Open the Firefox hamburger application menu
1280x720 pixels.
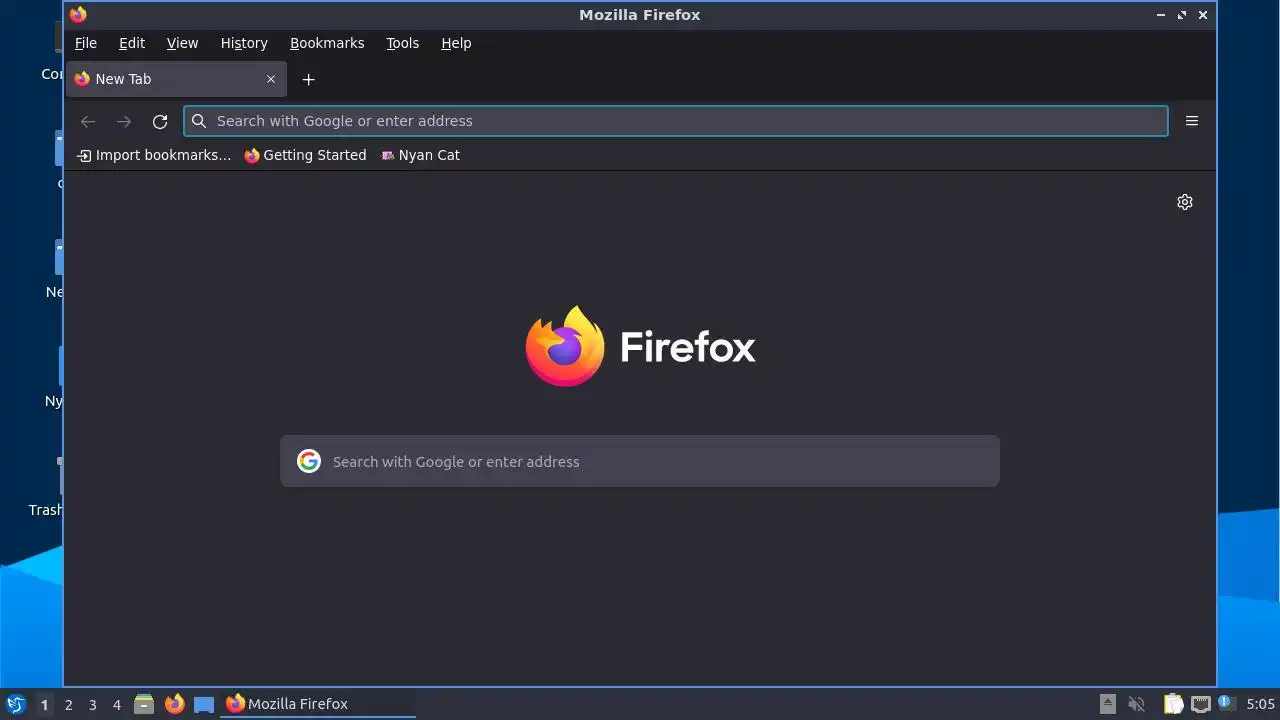tap(1192, 121)
